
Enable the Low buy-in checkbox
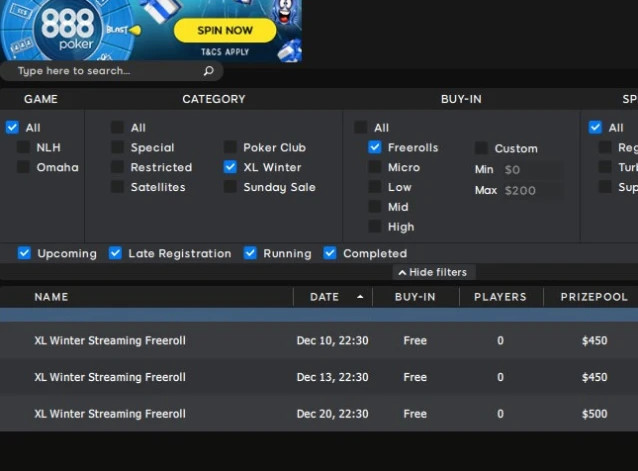374,187
